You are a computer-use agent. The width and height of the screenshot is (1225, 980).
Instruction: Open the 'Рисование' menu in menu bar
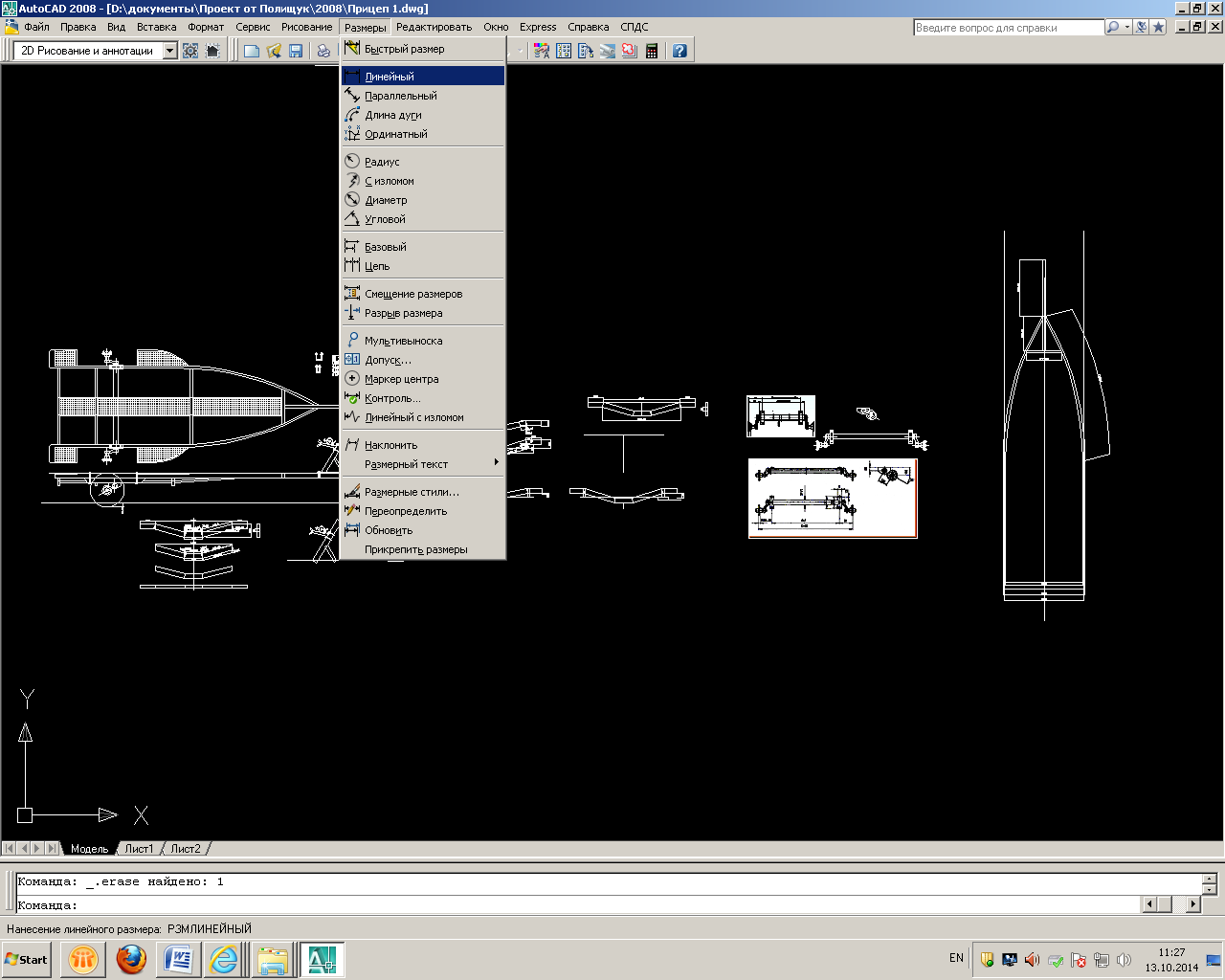click(306, 27)
